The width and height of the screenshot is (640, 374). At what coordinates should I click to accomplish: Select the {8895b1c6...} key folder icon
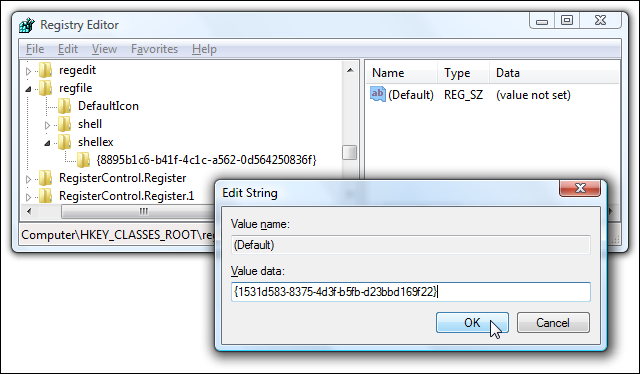83,160
